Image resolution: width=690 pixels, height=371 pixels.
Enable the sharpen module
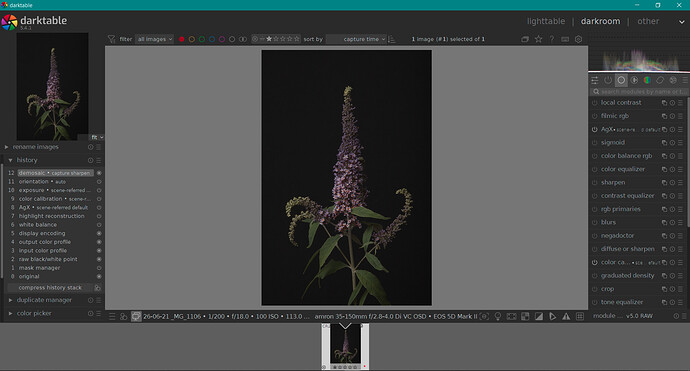click(x=595, y=183)
